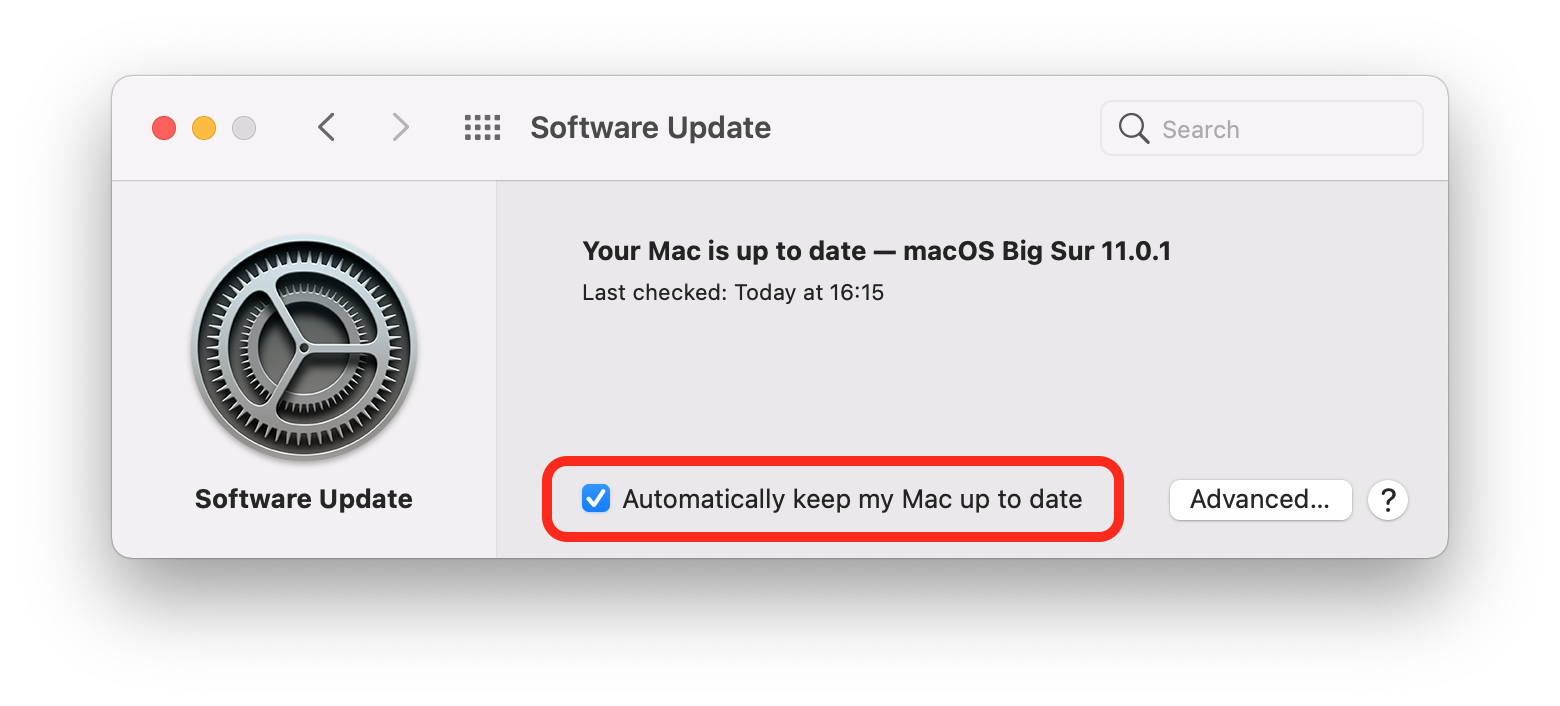Screen dimensions: 1560x706
Task: Click the 'Search' placeholder text
Action: coord(1200,129)
